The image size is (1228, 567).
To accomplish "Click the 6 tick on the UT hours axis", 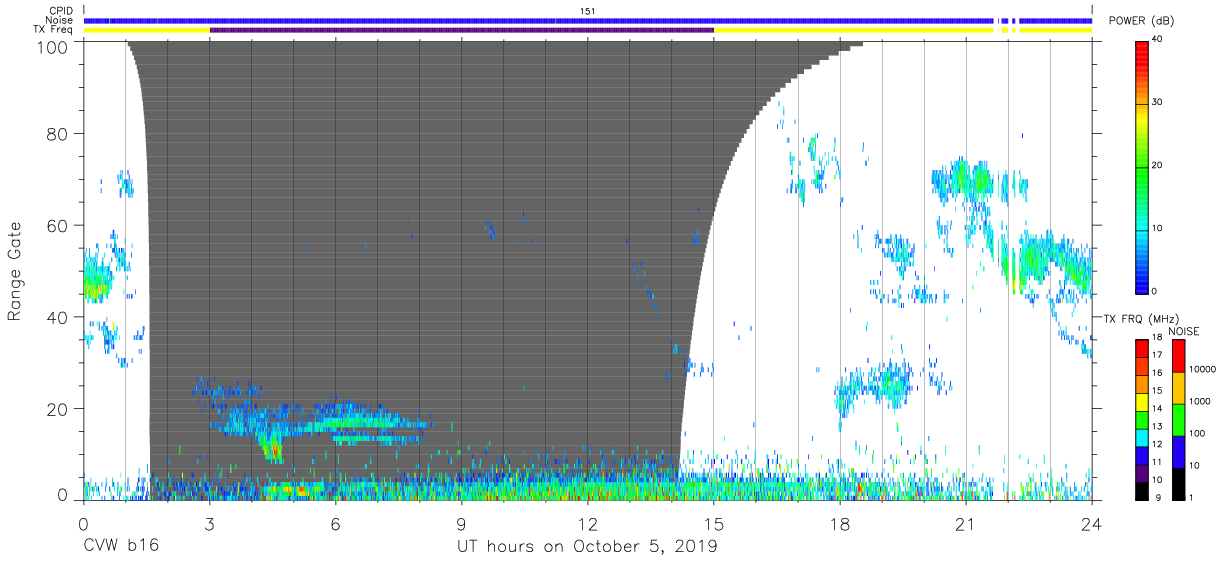I will click(335, 523).
